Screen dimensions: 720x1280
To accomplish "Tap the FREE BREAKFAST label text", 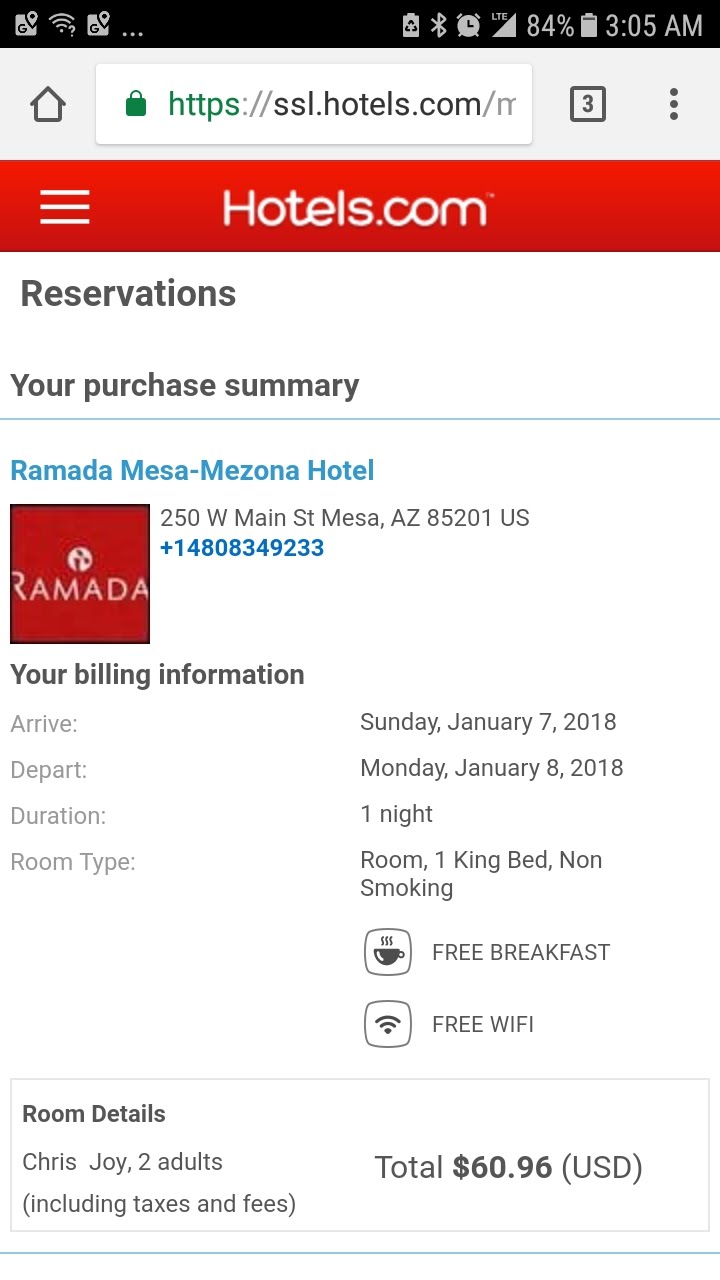I will click(x=520, y=952).
